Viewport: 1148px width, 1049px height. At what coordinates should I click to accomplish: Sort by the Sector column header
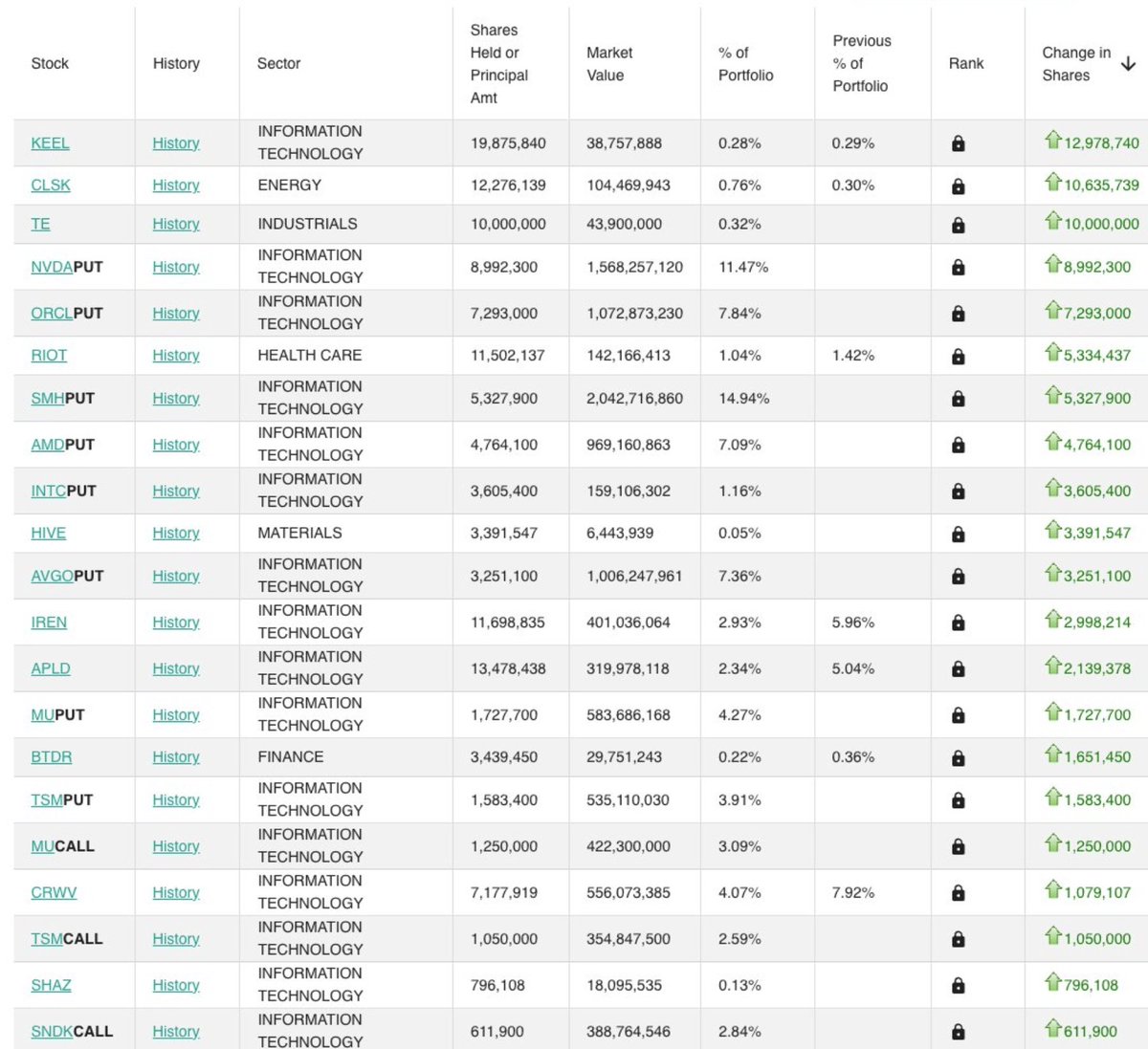(278, 63)
